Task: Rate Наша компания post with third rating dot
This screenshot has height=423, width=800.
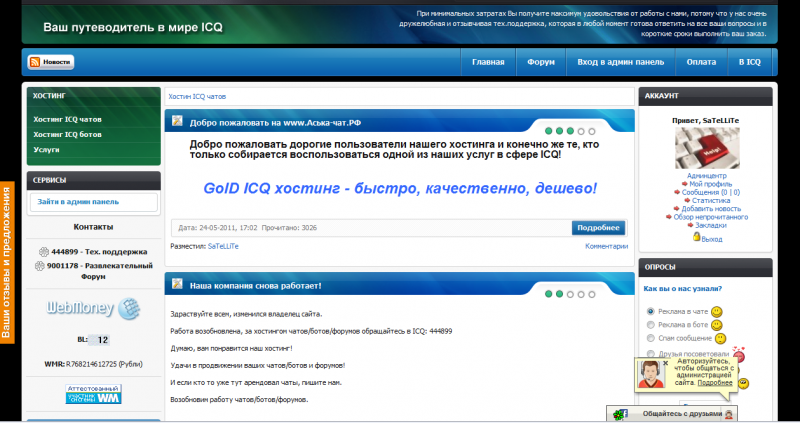Action: pos(570,294)
